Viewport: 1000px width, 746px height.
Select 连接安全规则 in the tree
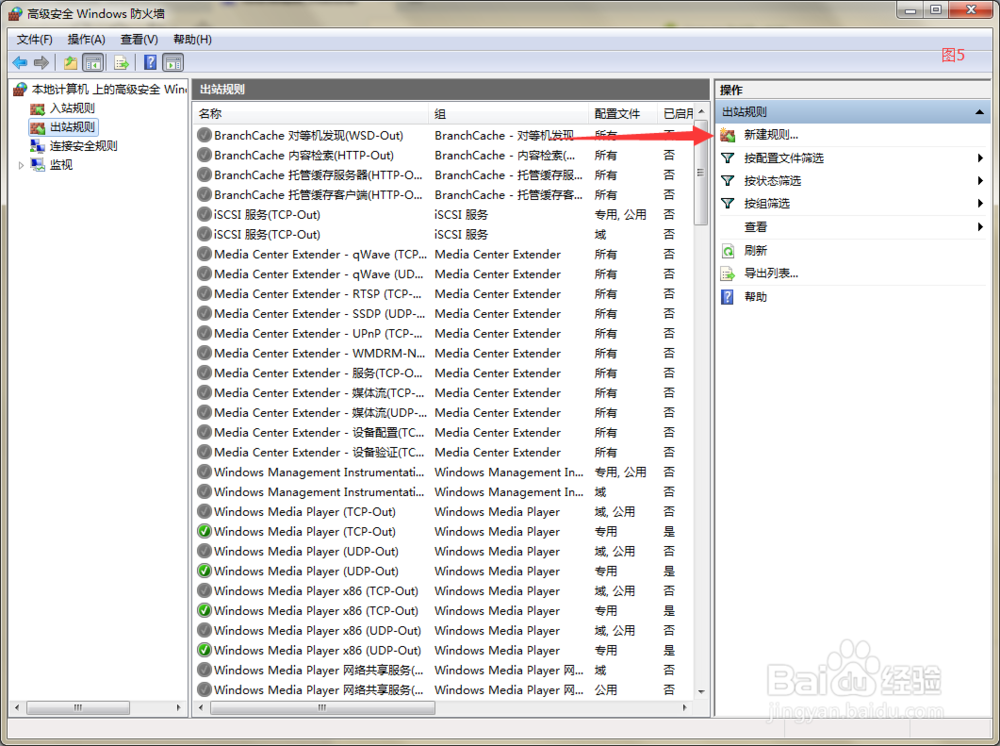pos(84,146)
